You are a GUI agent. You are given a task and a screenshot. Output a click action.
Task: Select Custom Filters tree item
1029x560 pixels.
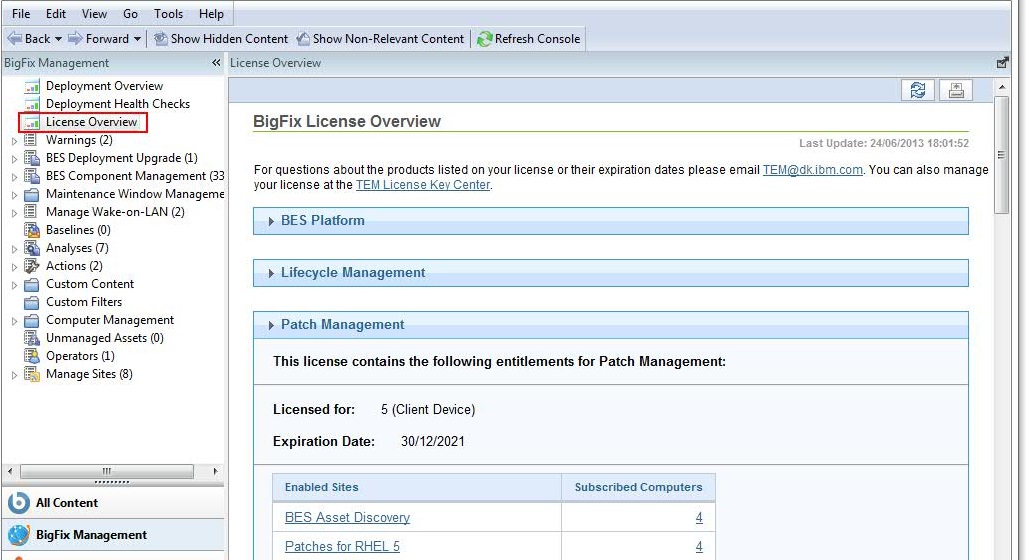coord(84,302)
